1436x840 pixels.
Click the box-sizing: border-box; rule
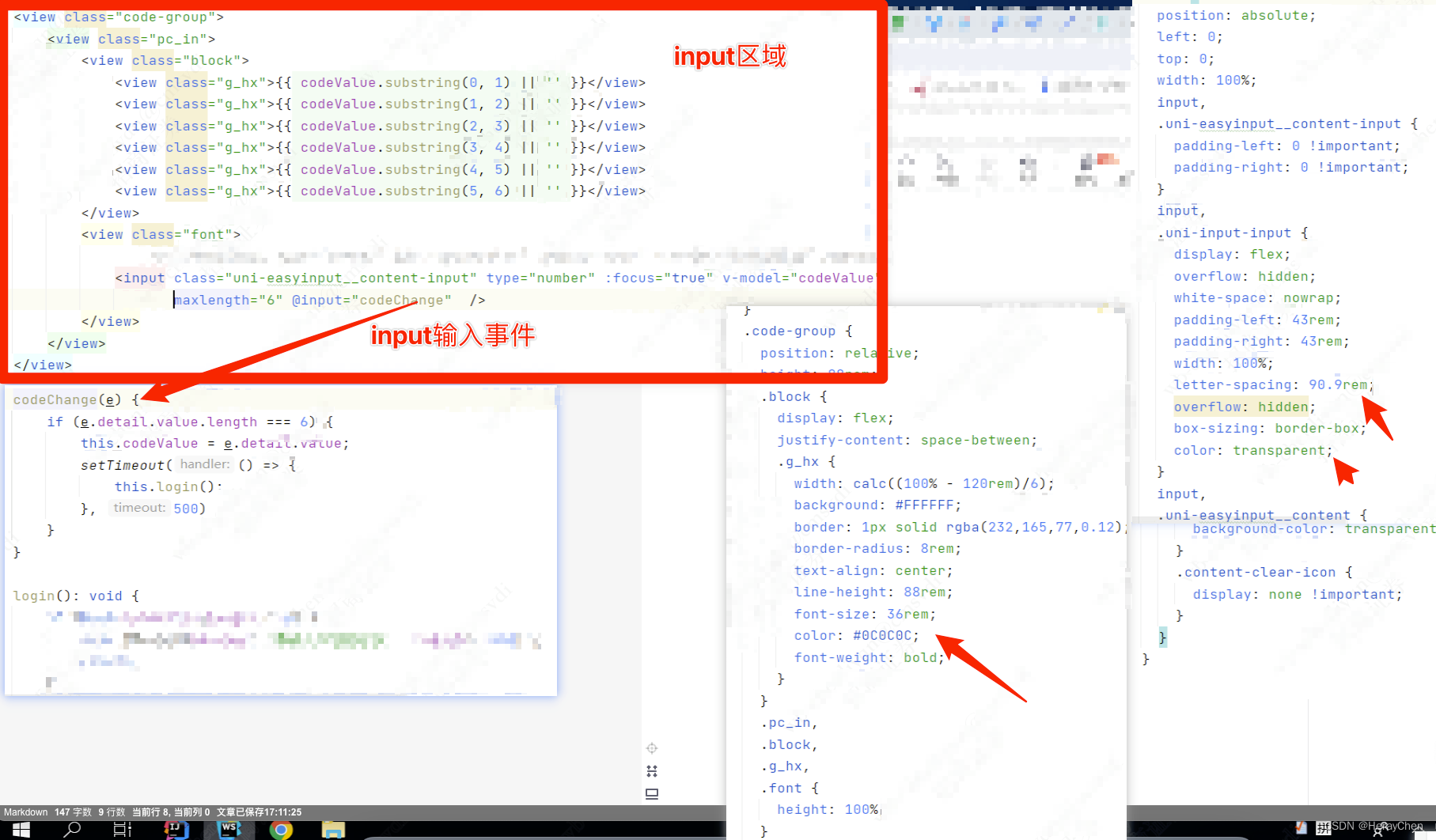(1270, 429)
